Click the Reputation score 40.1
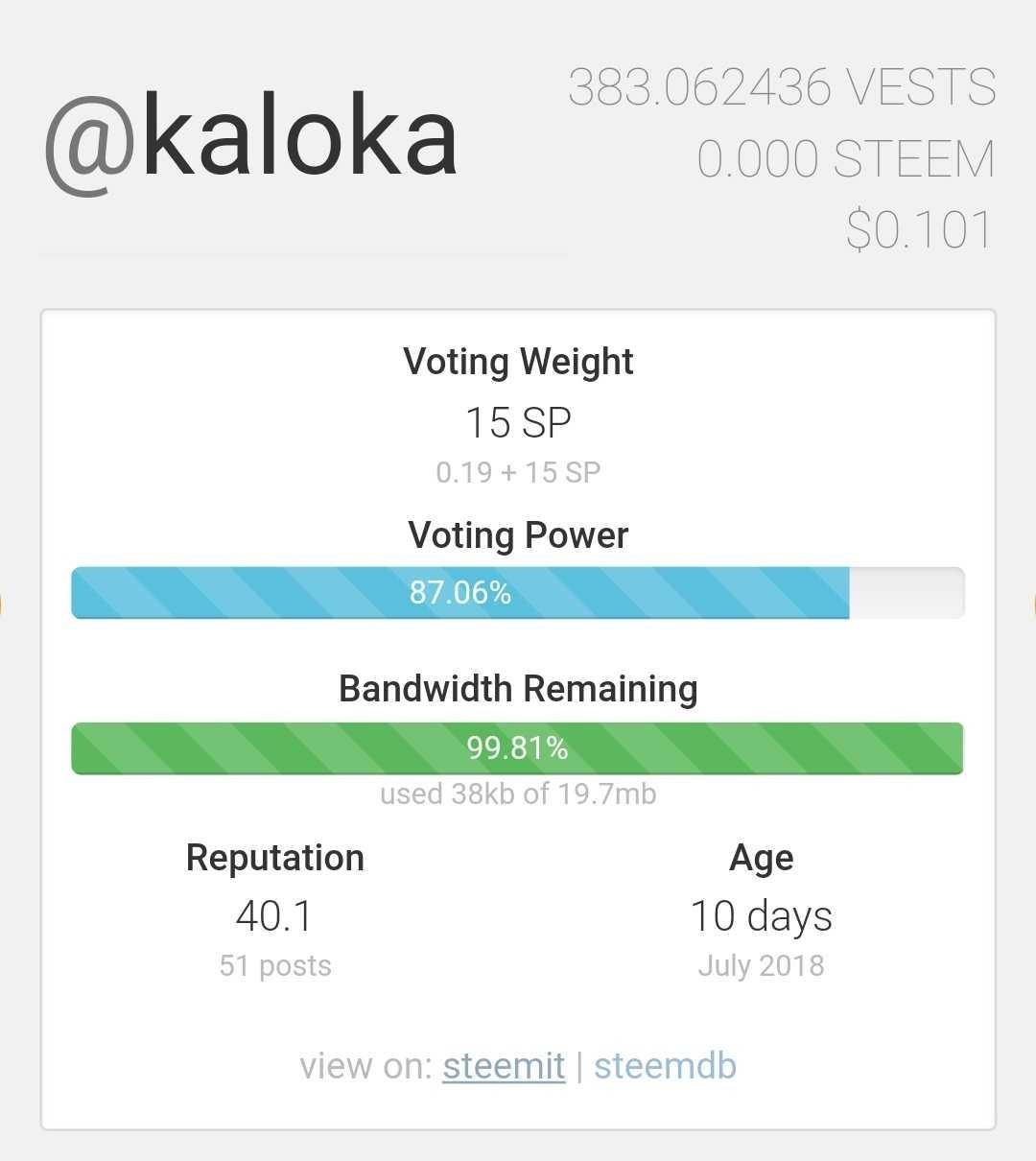Viewport: 1036px width, 1161px height. tap(274, 915)
